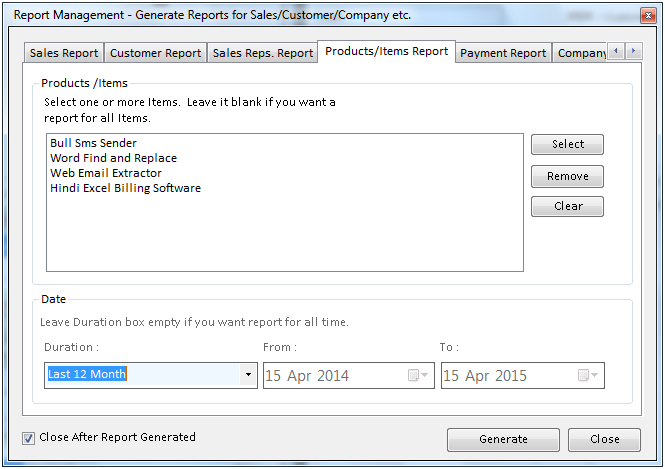Switch to the Sales Report tab
This screenshot has height=469, width=665.
(x=64, y=53)
